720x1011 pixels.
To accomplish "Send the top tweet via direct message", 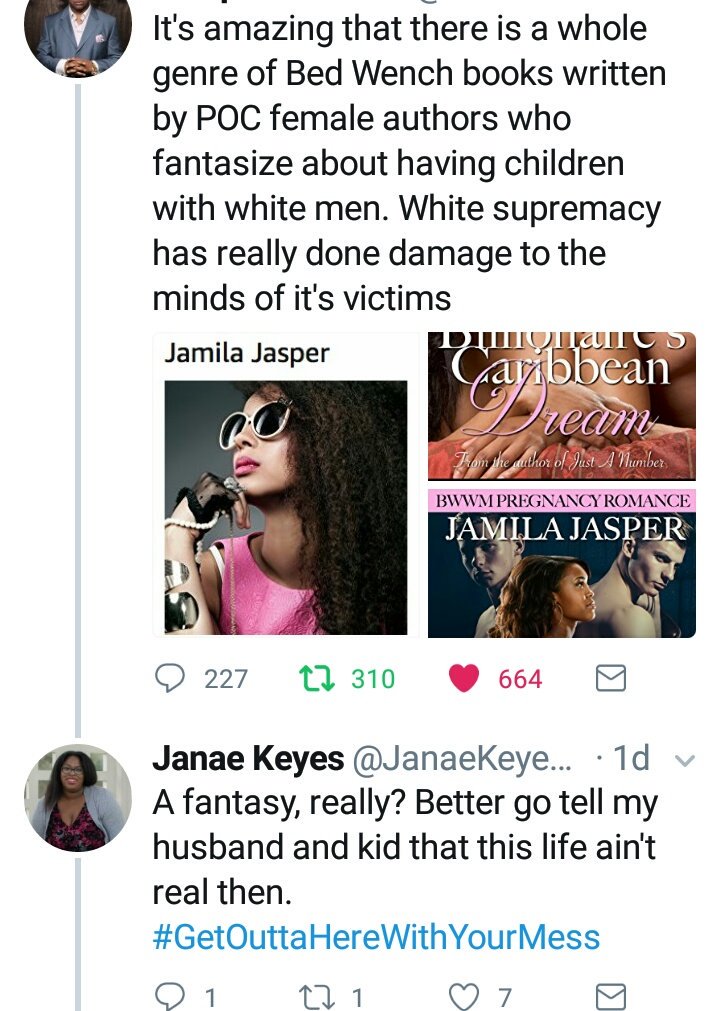I will 610,678.
